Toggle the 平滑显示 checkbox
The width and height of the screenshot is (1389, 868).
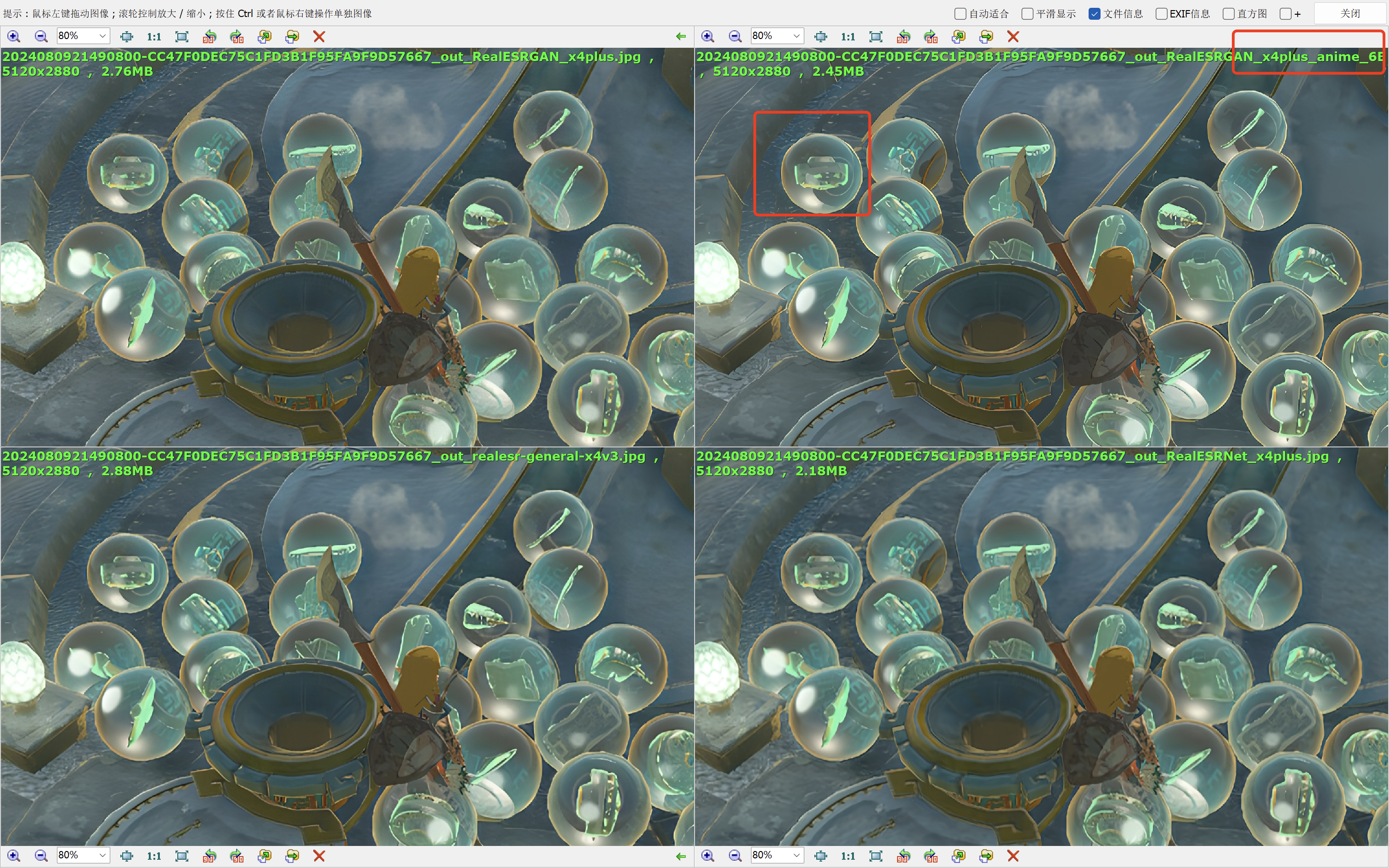pos(1028,14)
